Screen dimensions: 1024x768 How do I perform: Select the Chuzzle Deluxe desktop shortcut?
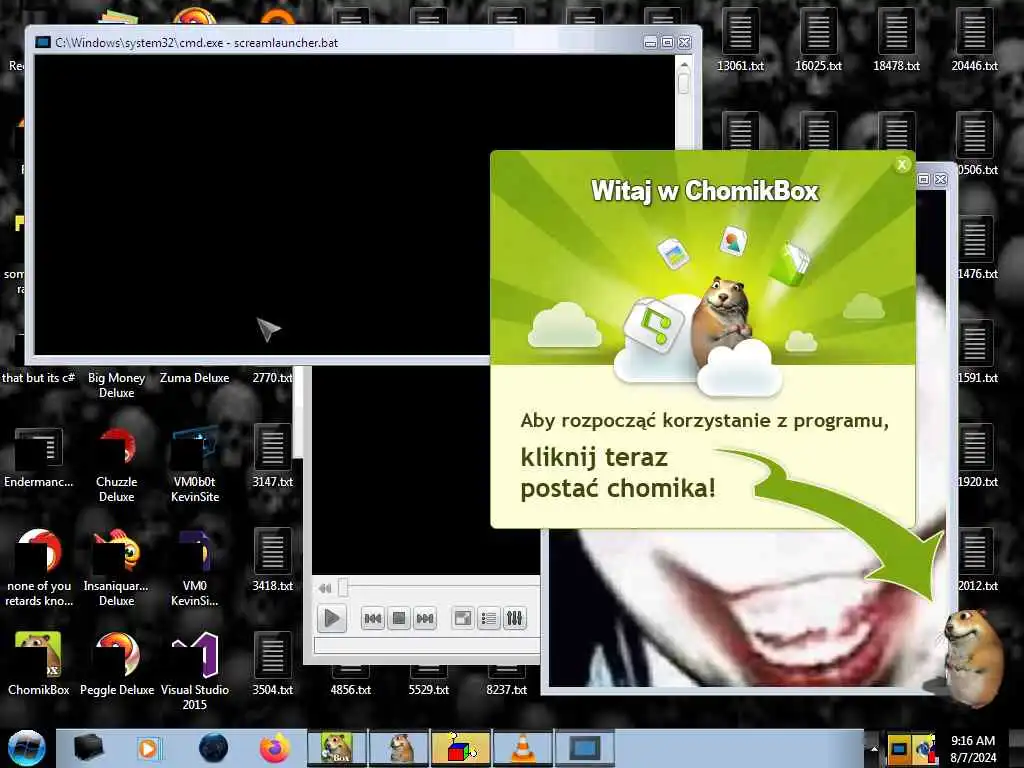[x=117, y=464]
